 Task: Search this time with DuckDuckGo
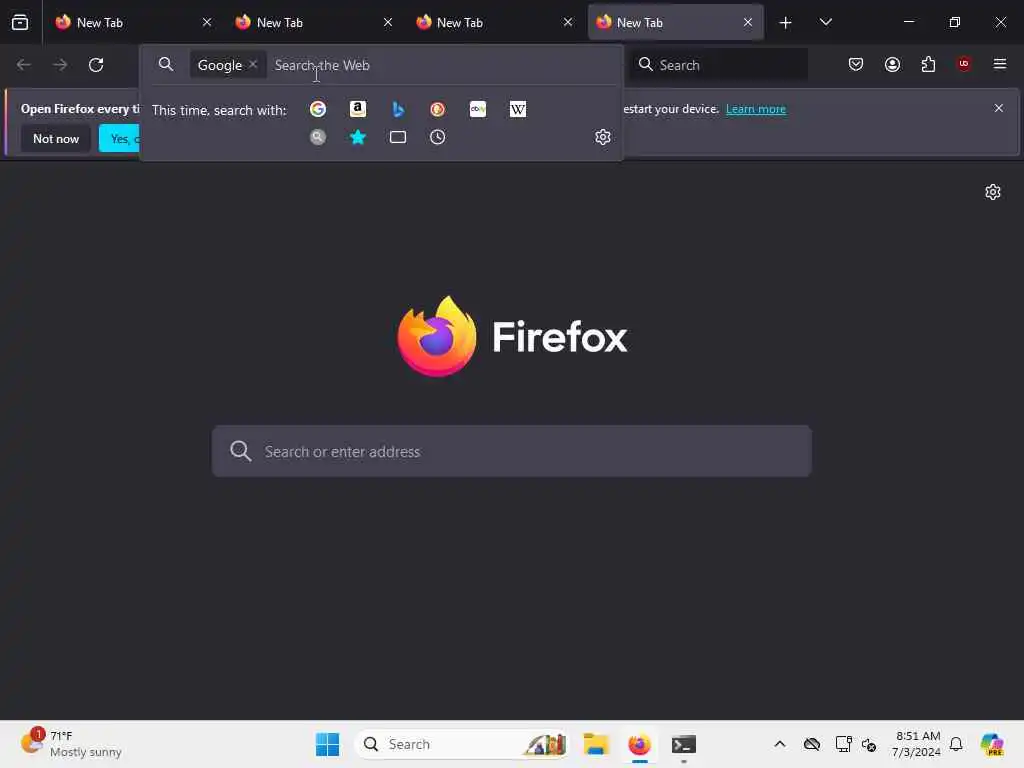pos(438,109)
